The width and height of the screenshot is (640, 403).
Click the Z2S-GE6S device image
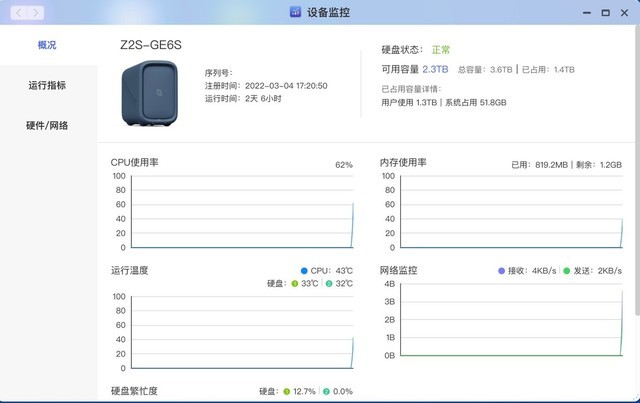tap(150, 94)
